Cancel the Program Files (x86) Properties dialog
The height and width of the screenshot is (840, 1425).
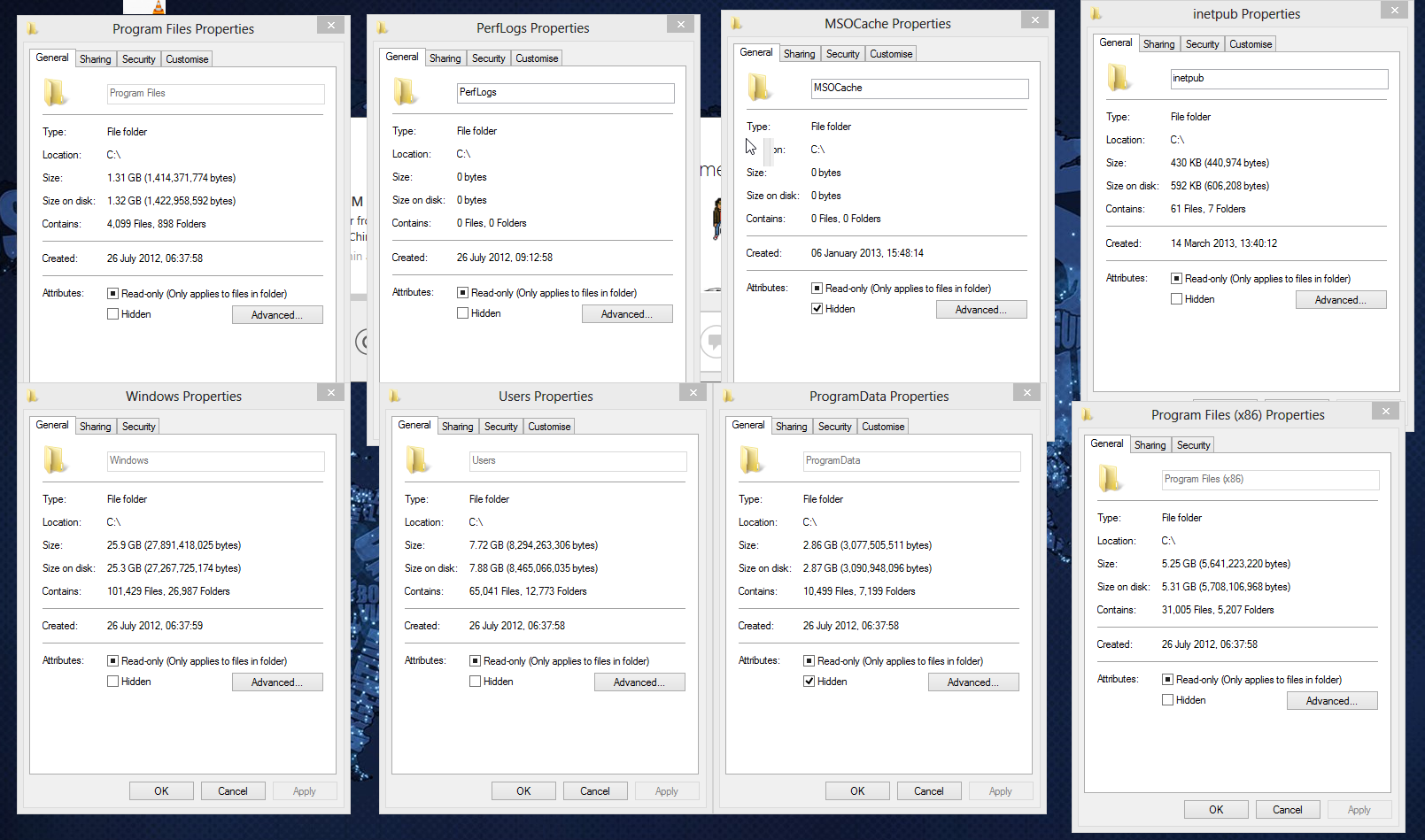tap(1287, 810)
